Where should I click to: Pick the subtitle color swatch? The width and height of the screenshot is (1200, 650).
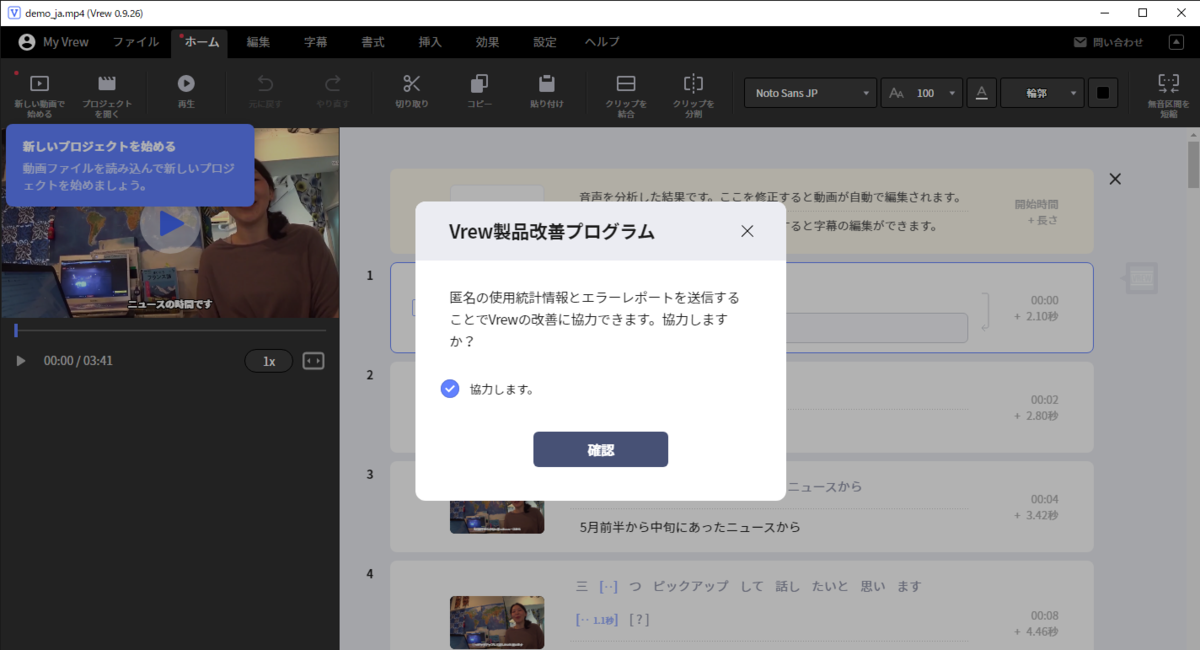coord(1104,92)
